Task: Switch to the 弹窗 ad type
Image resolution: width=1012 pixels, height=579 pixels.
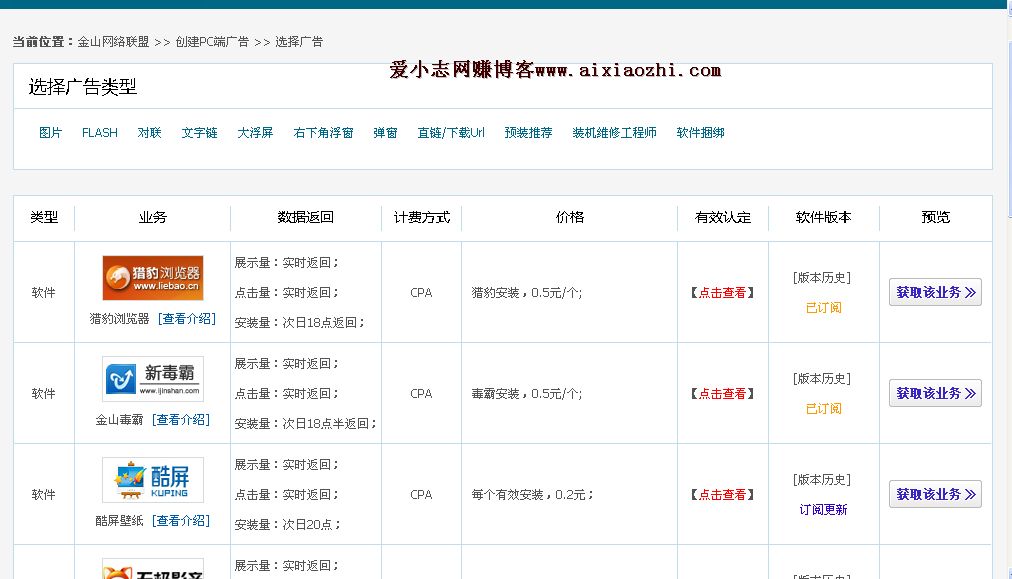Action: point(385,132)
